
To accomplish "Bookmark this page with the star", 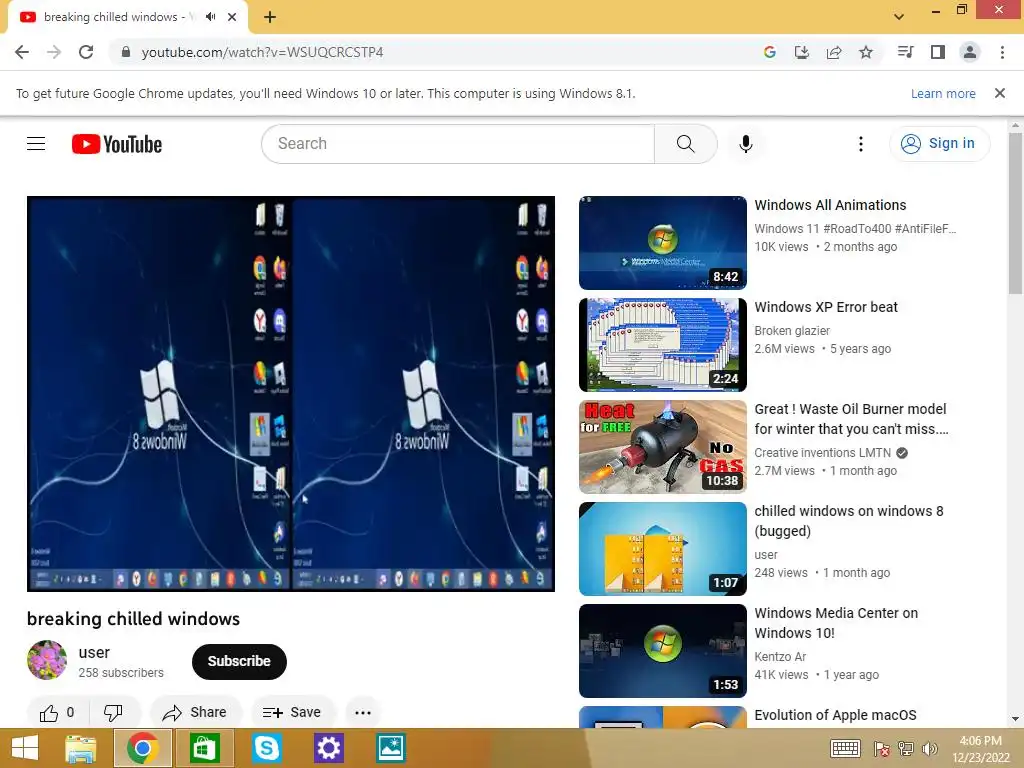I will (865, 52).
